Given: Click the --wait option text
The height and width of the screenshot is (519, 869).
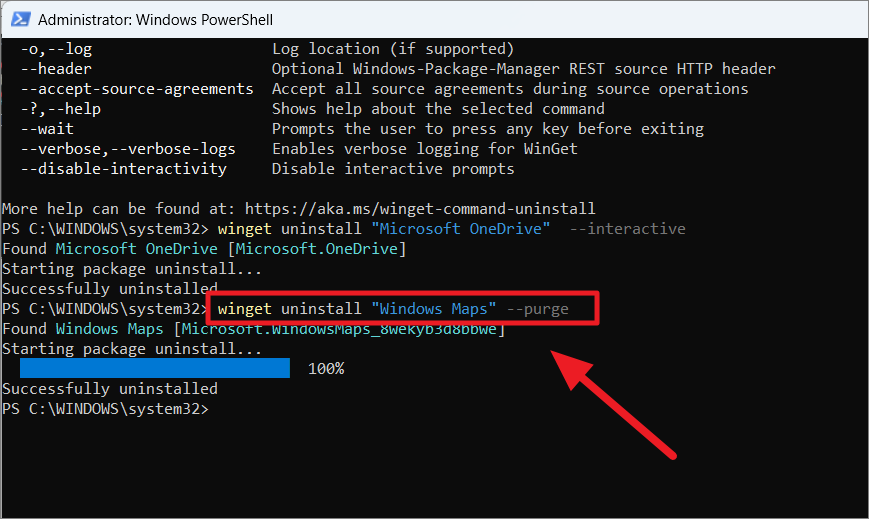Looking at the screenshot, I should tap(47, 129).
